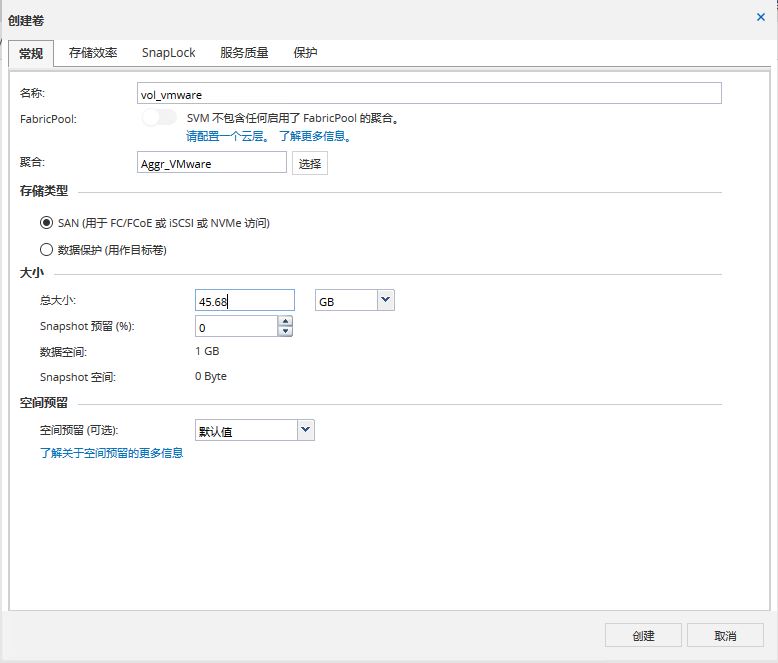Switch to the 服务质量 tab

point(244,53)
